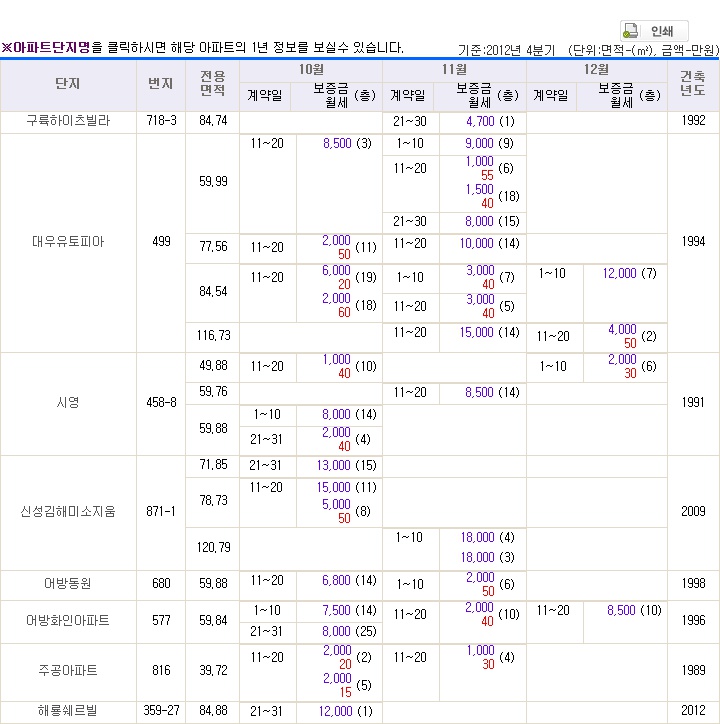Viewport: 720px width, 724px height.
Task: Open apartment 대우유토피아 details
Action: (68, 241)
